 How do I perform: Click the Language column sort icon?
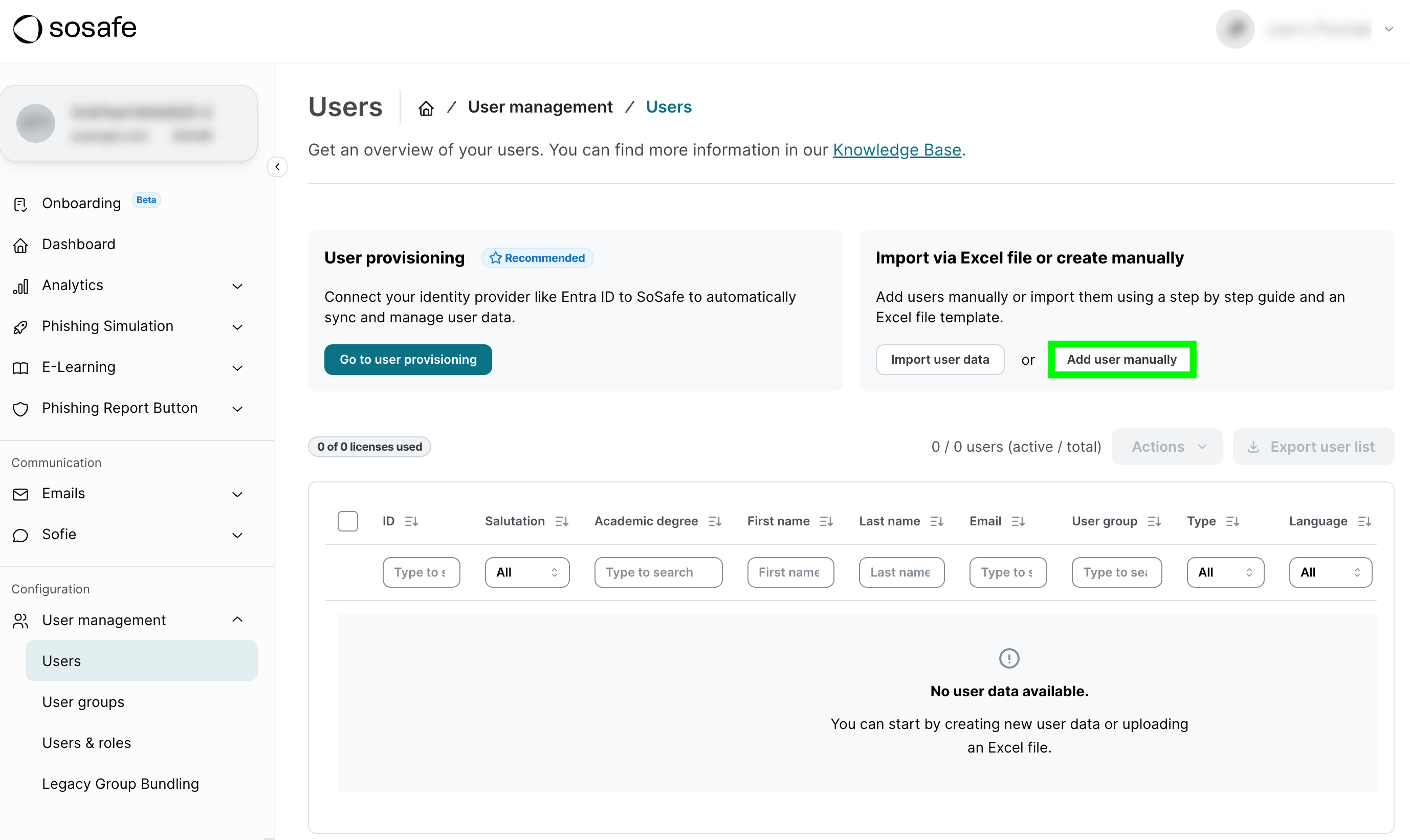point(1364,521)
